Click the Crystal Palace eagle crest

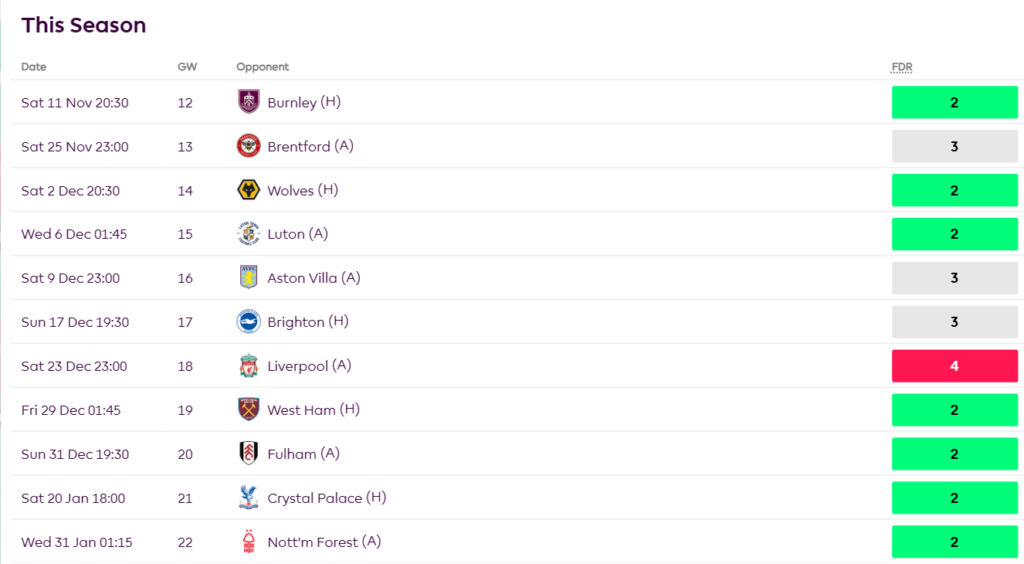point(249,497)
